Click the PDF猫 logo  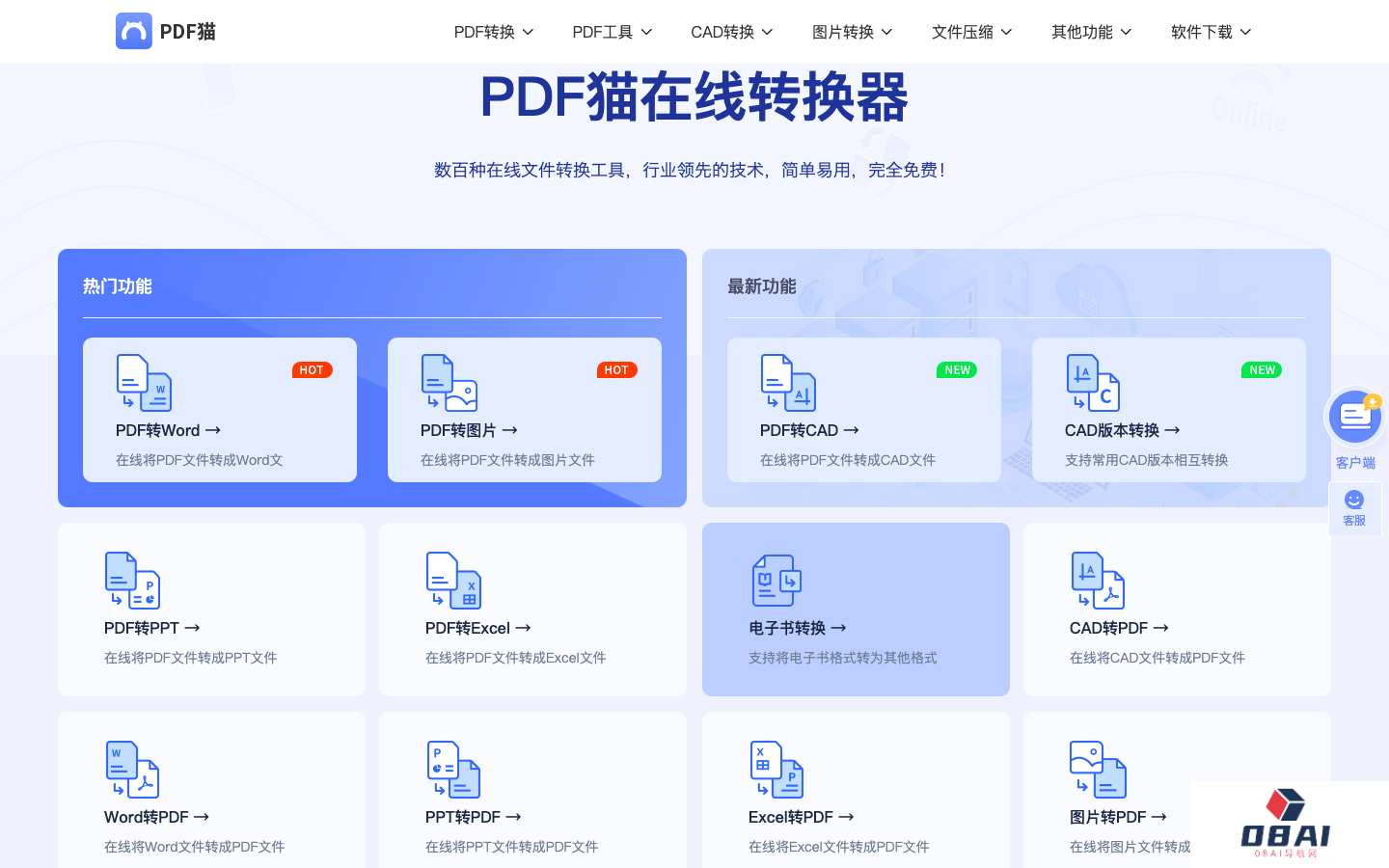tap(164, 31)
